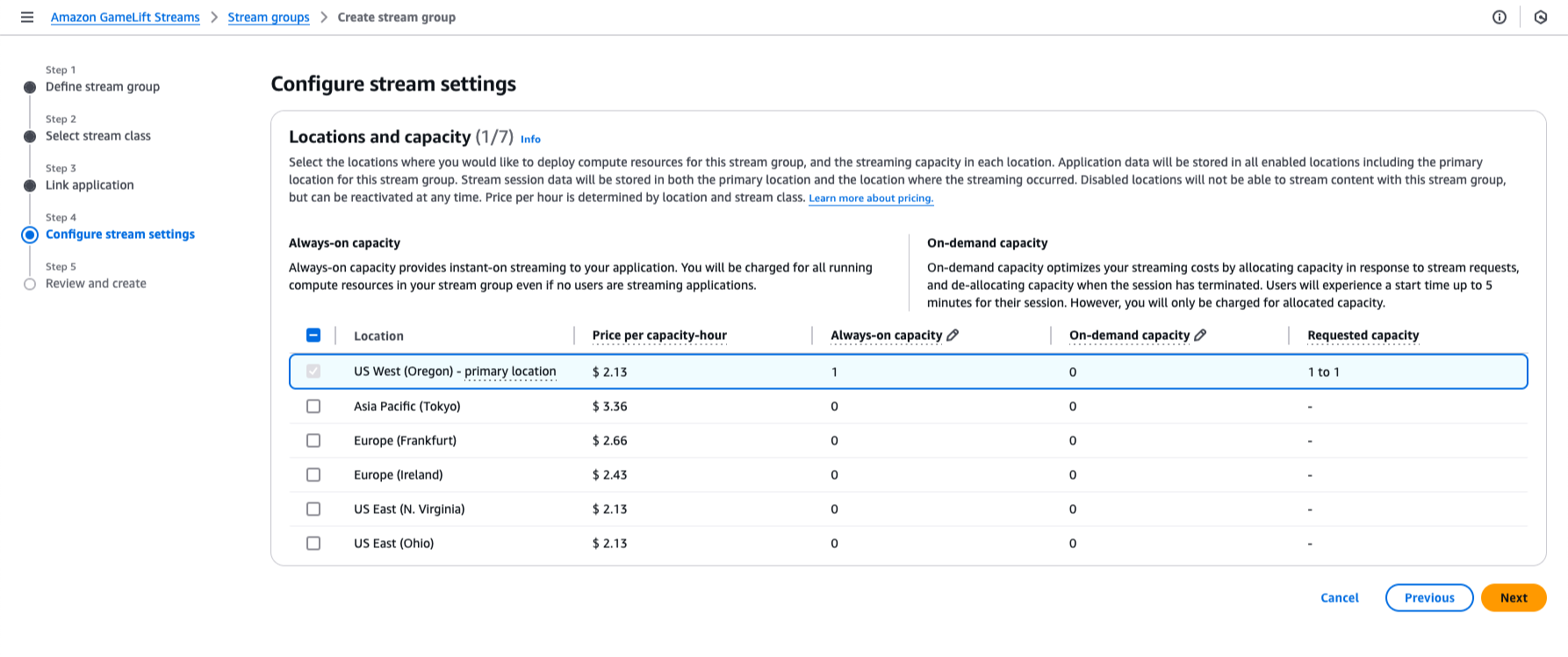This screenshot has height=657, width=1568.
Task: Open the Learn more about pricing link
Action: click(x=870, y=199)
